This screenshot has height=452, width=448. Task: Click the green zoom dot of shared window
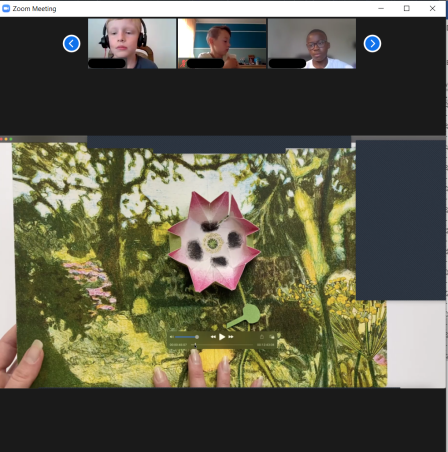tap(11, 139)
